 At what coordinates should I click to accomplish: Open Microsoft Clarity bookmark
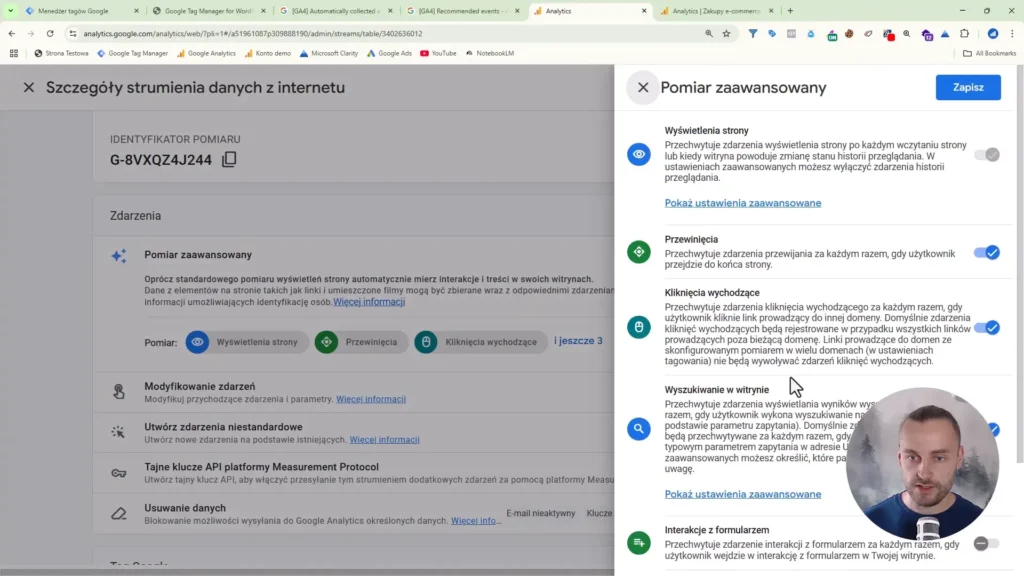328,54
